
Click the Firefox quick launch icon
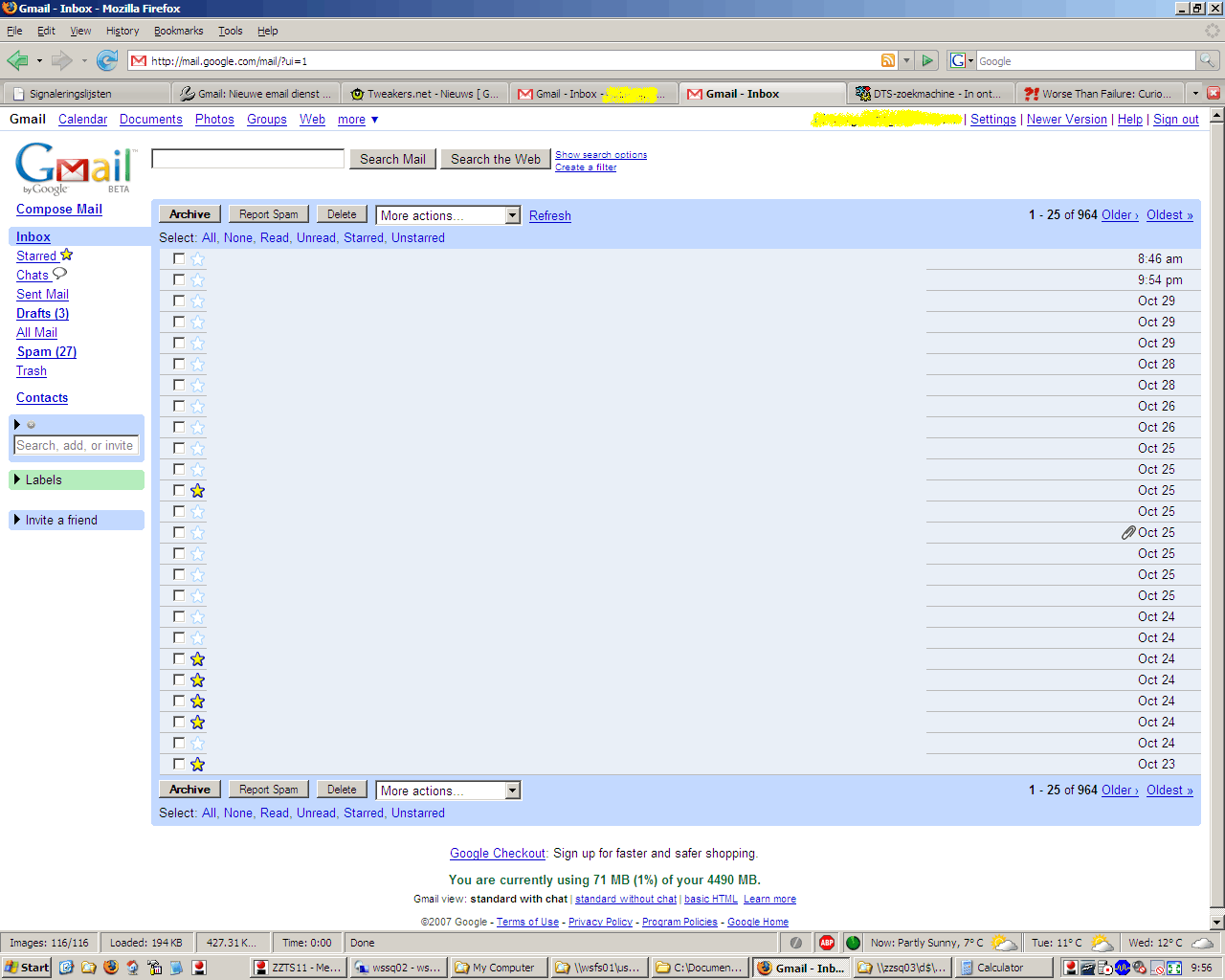[110, 968]
